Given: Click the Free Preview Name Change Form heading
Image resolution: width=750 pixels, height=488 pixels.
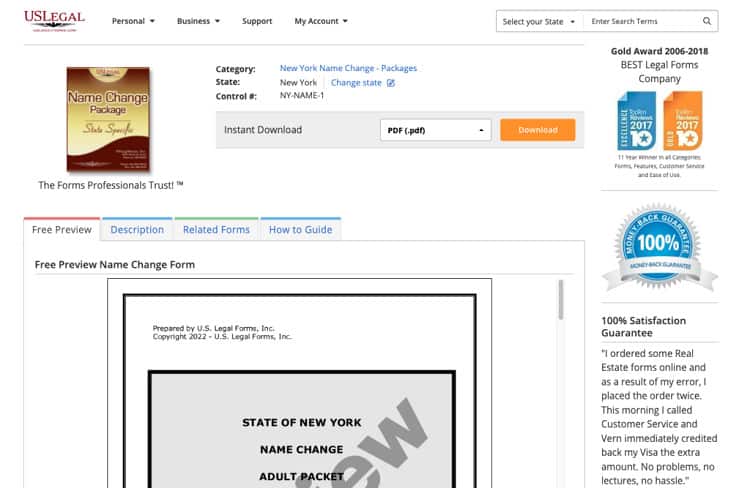Looking at the screenshot, I should [x=115, y=265].
